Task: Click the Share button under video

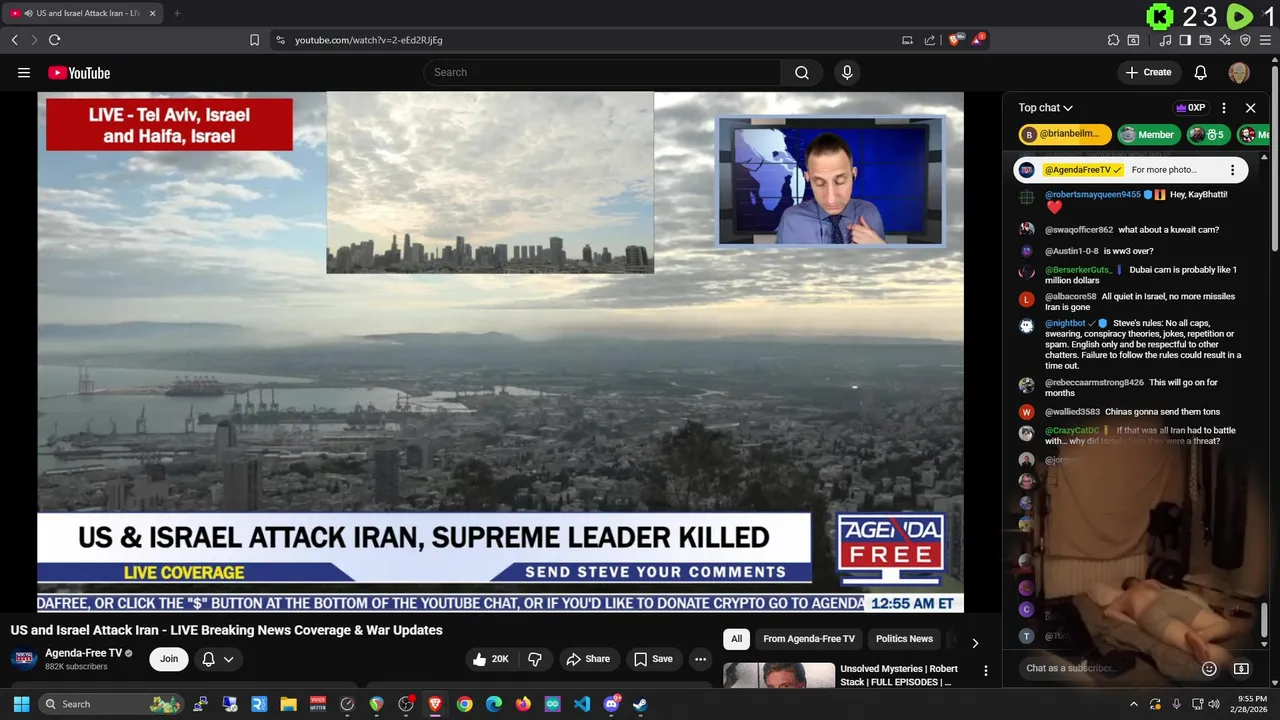Action: (x=588, y=659)
